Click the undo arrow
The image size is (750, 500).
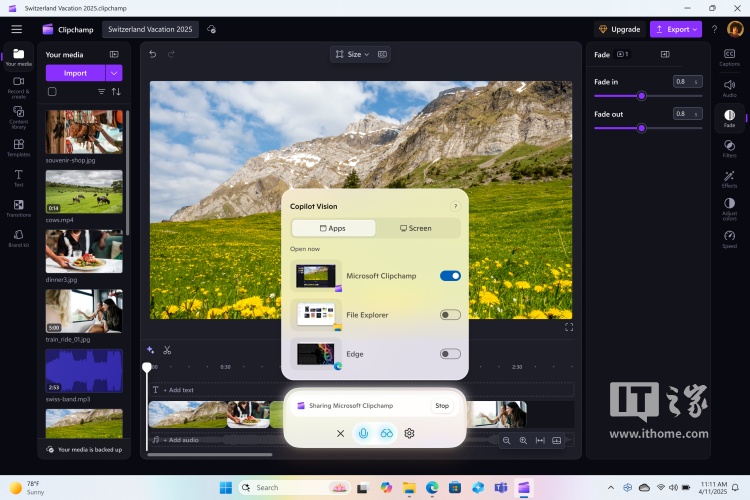coord(153,54)
